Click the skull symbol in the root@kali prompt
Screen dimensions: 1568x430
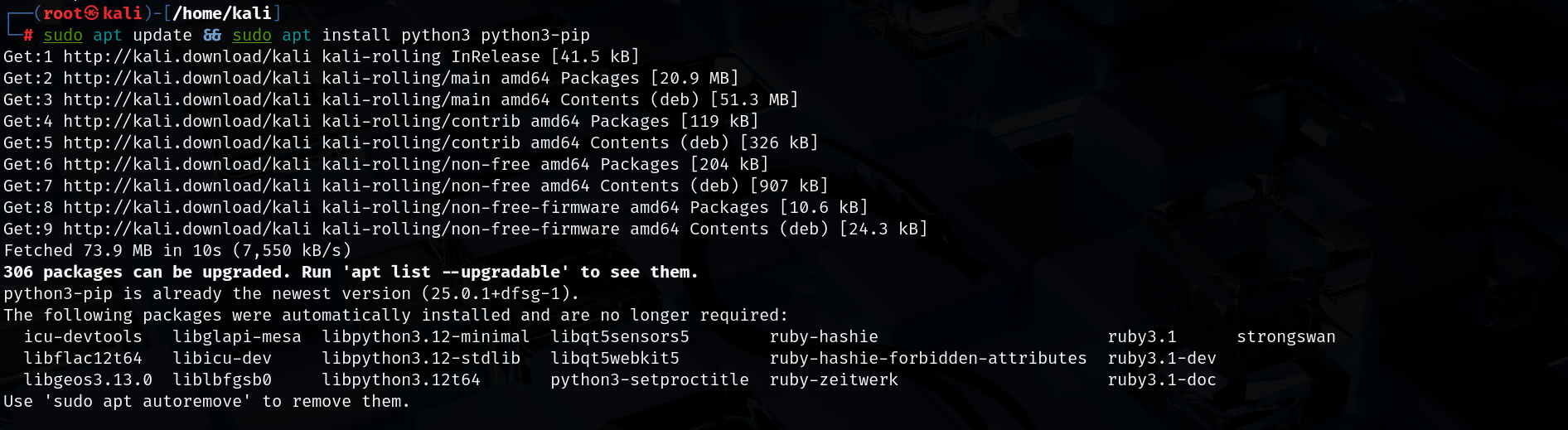(x=92, y=13)
